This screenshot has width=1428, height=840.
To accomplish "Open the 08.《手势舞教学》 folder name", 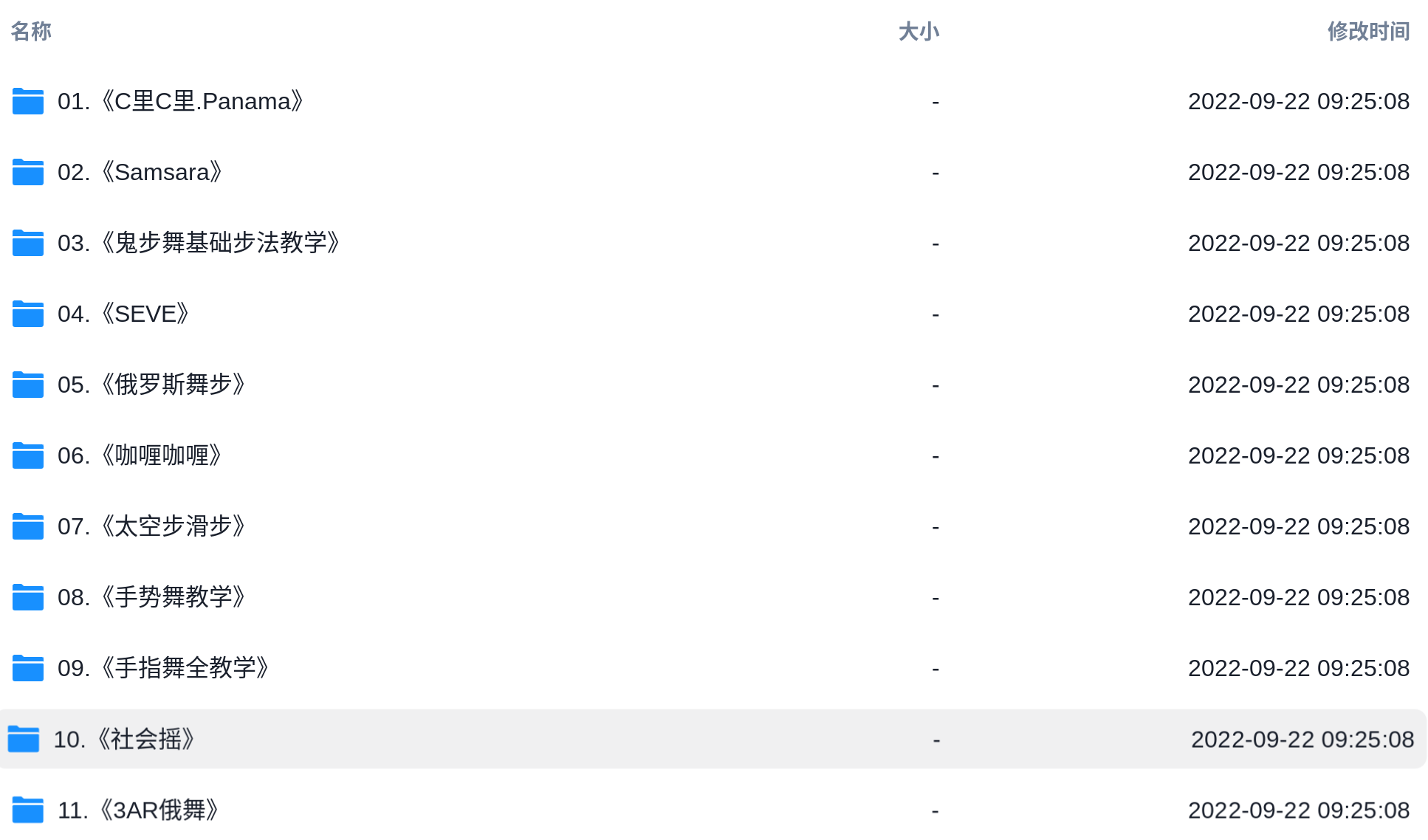I will pos(151,597).
